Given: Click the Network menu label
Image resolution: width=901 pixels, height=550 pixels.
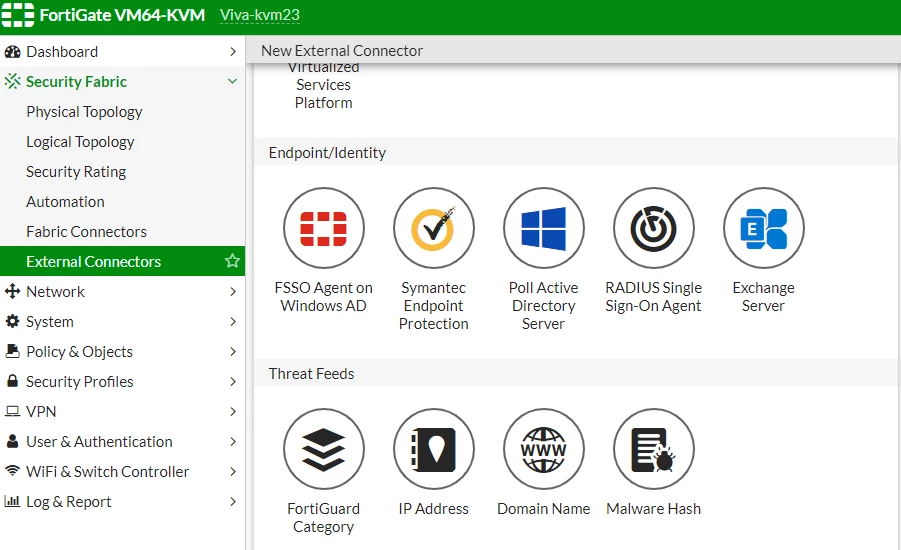Looking at the screenshot, I should pyautogui.click(x=55, y=291).
